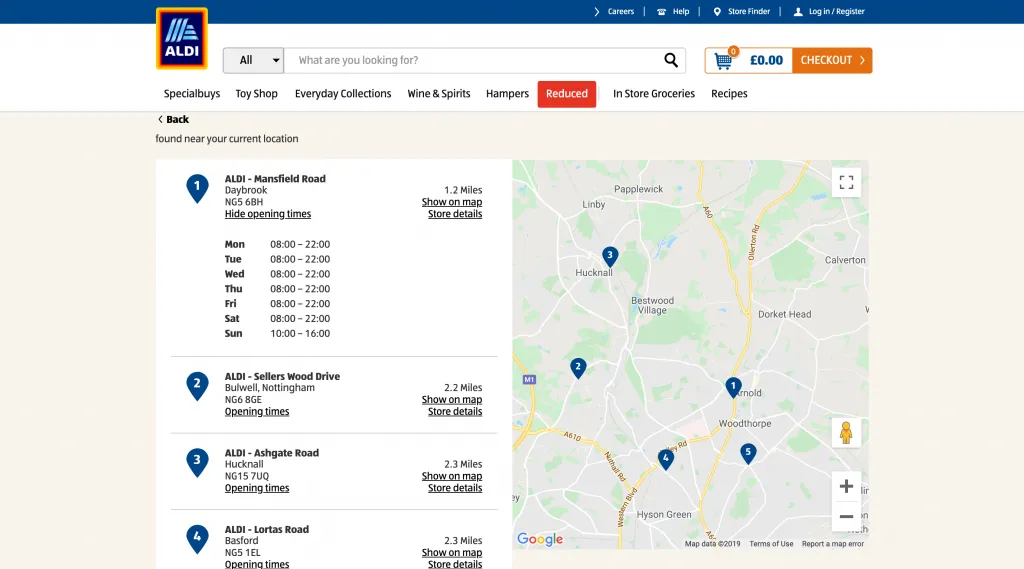Click the Log in user icon
1024x569 pixels.
pyautogui.click(x=797, y=12)
